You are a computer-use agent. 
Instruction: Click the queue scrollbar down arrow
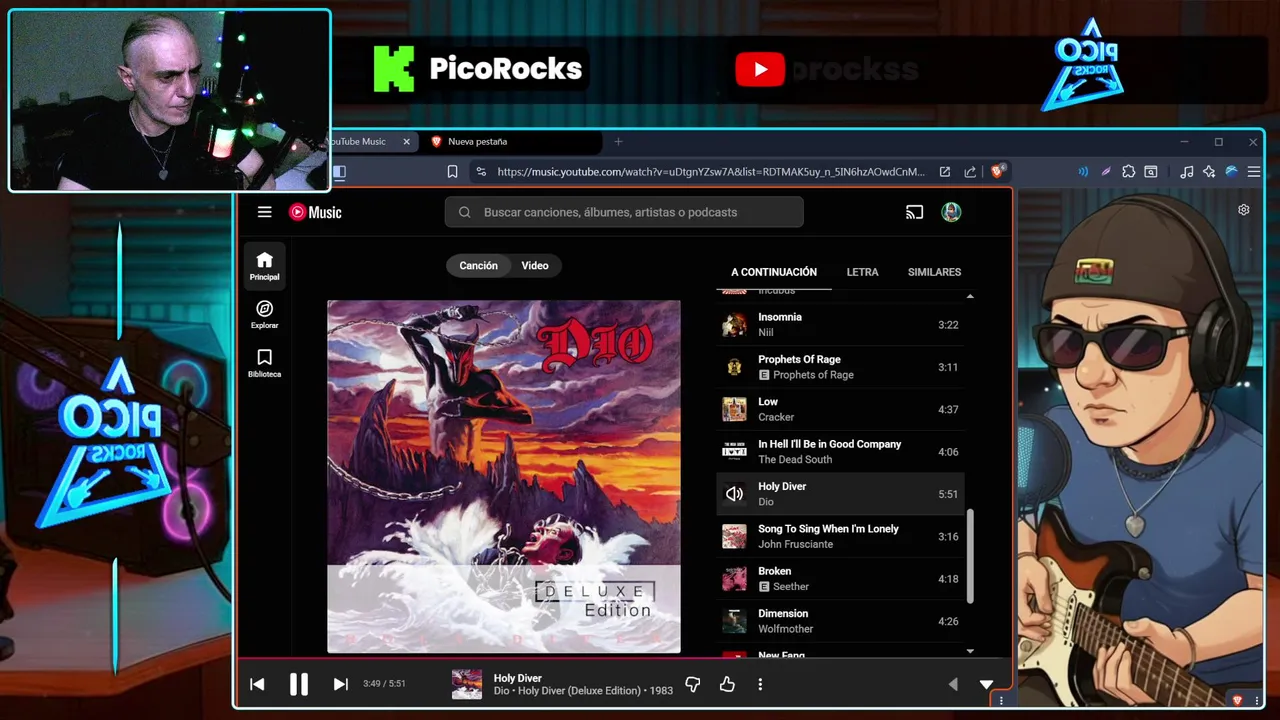pos(970,651)
